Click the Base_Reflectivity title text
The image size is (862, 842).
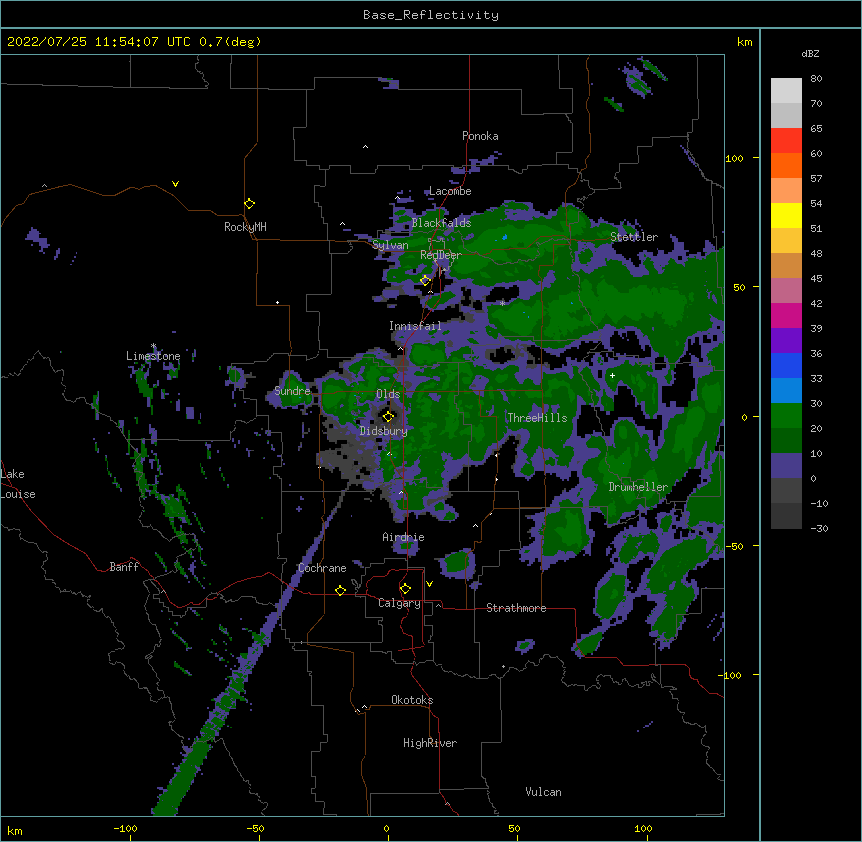coord(431,15)
